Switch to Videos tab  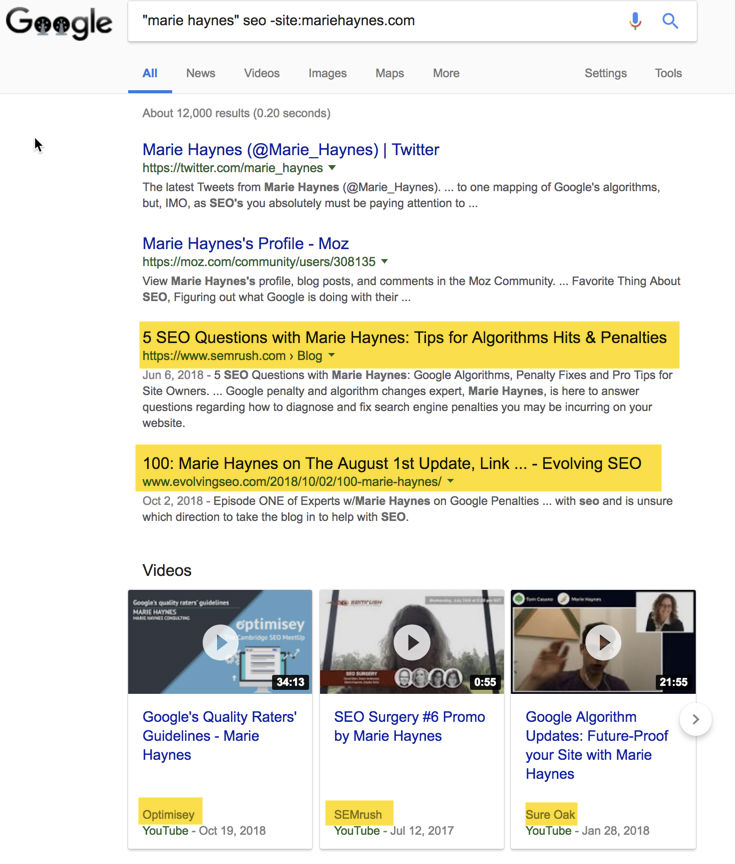262,73
